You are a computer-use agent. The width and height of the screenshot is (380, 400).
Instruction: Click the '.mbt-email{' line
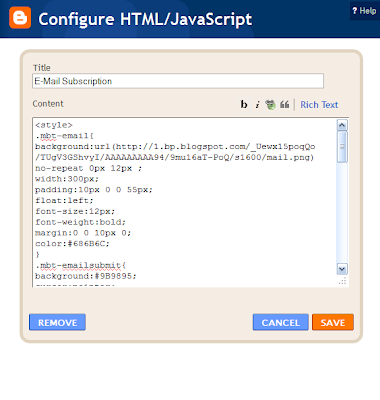(x=64, y=136)
